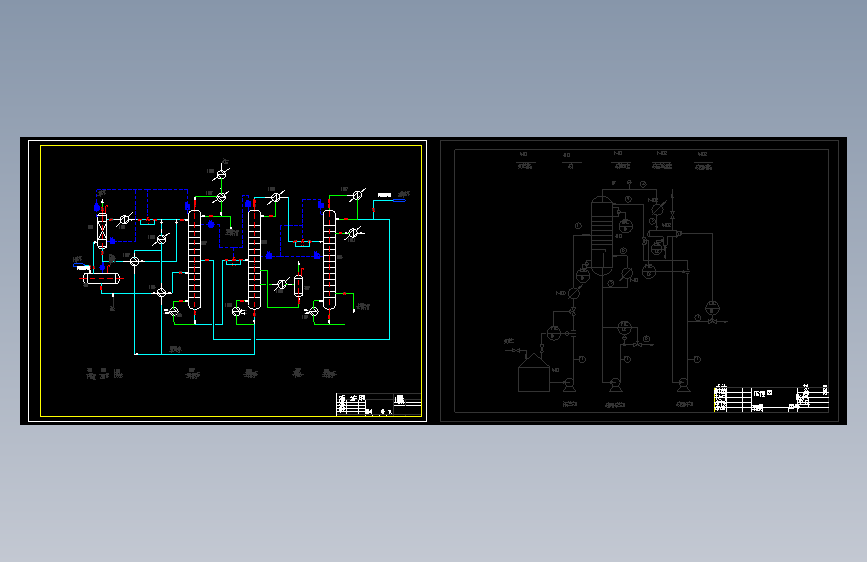
Task: Pick the storage tank with peaked roof
Action: pos(534,372)
